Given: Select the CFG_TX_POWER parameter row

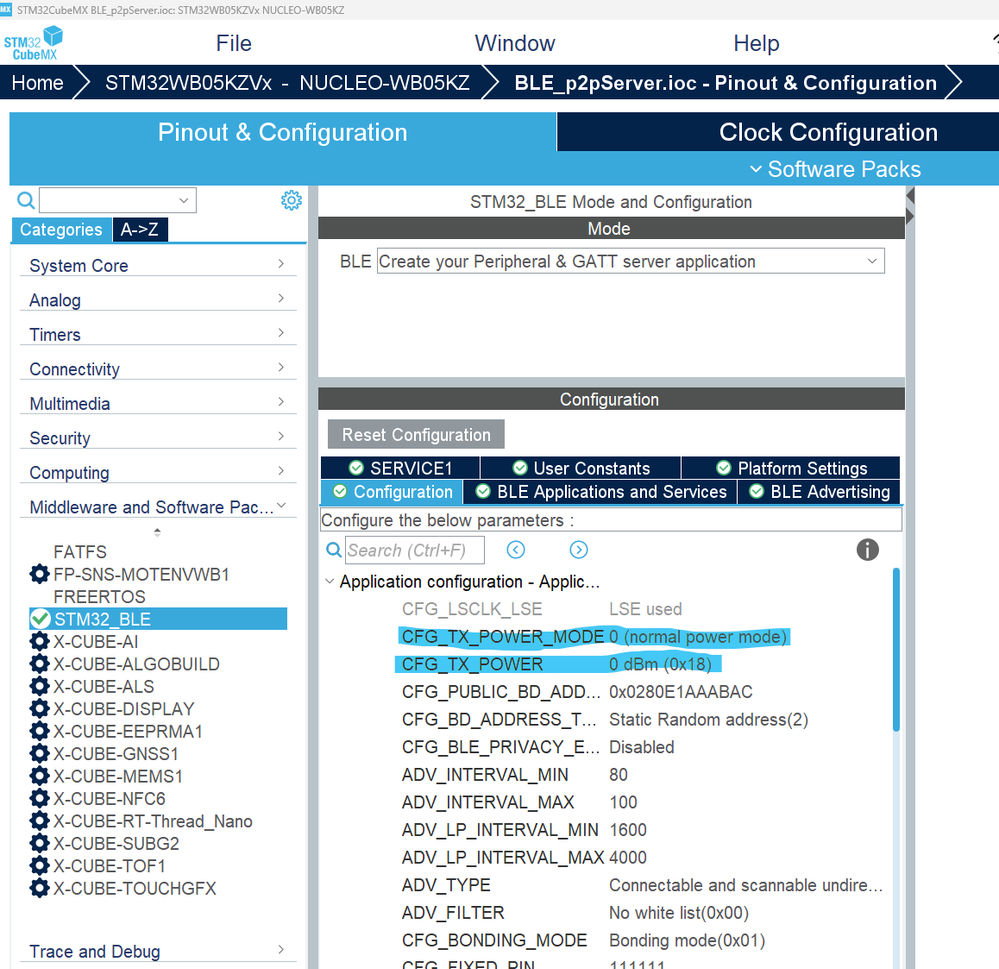Looking at the screenshot, I should tap(559, 664).
